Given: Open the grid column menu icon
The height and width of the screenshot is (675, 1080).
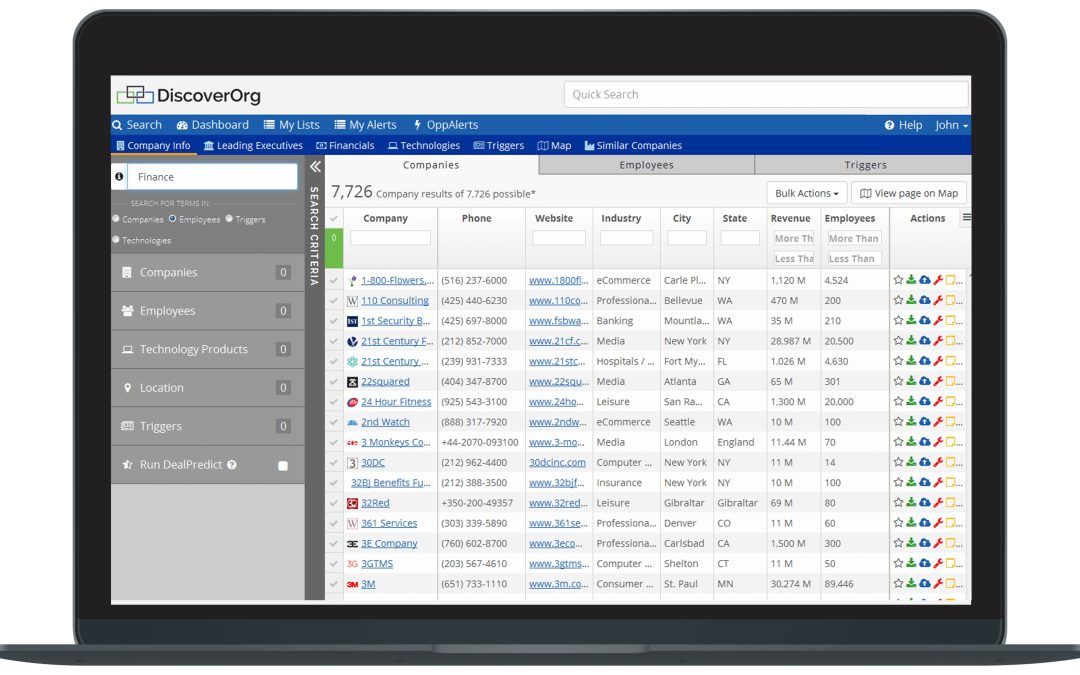Looking at the screenshot, I should point(966,218).
